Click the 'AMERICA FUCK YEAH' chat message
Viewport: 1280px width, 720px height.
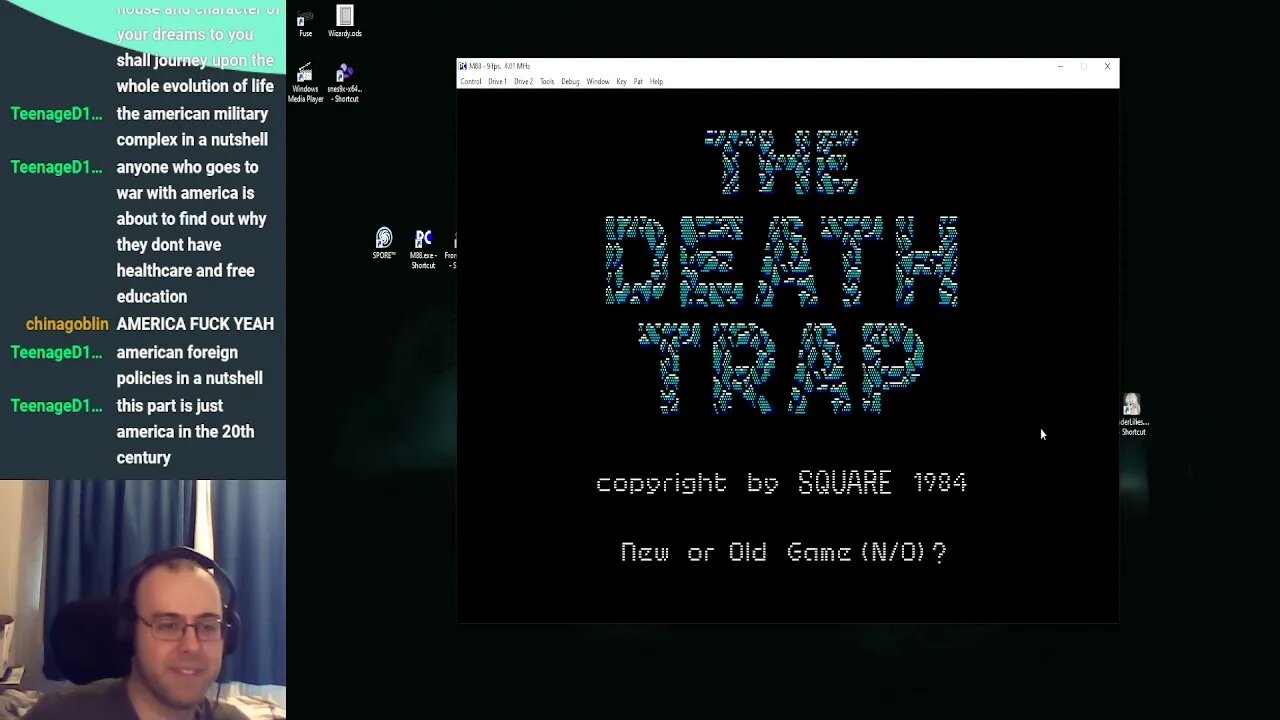[x=195, y=324]
